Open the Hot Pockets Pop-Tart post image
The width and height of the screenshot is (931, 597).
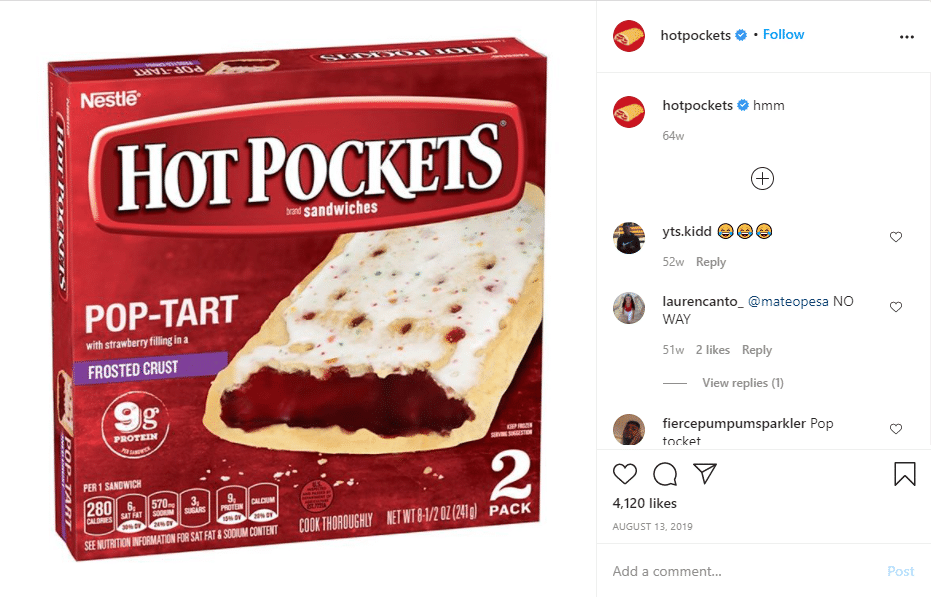click(297, 300)
